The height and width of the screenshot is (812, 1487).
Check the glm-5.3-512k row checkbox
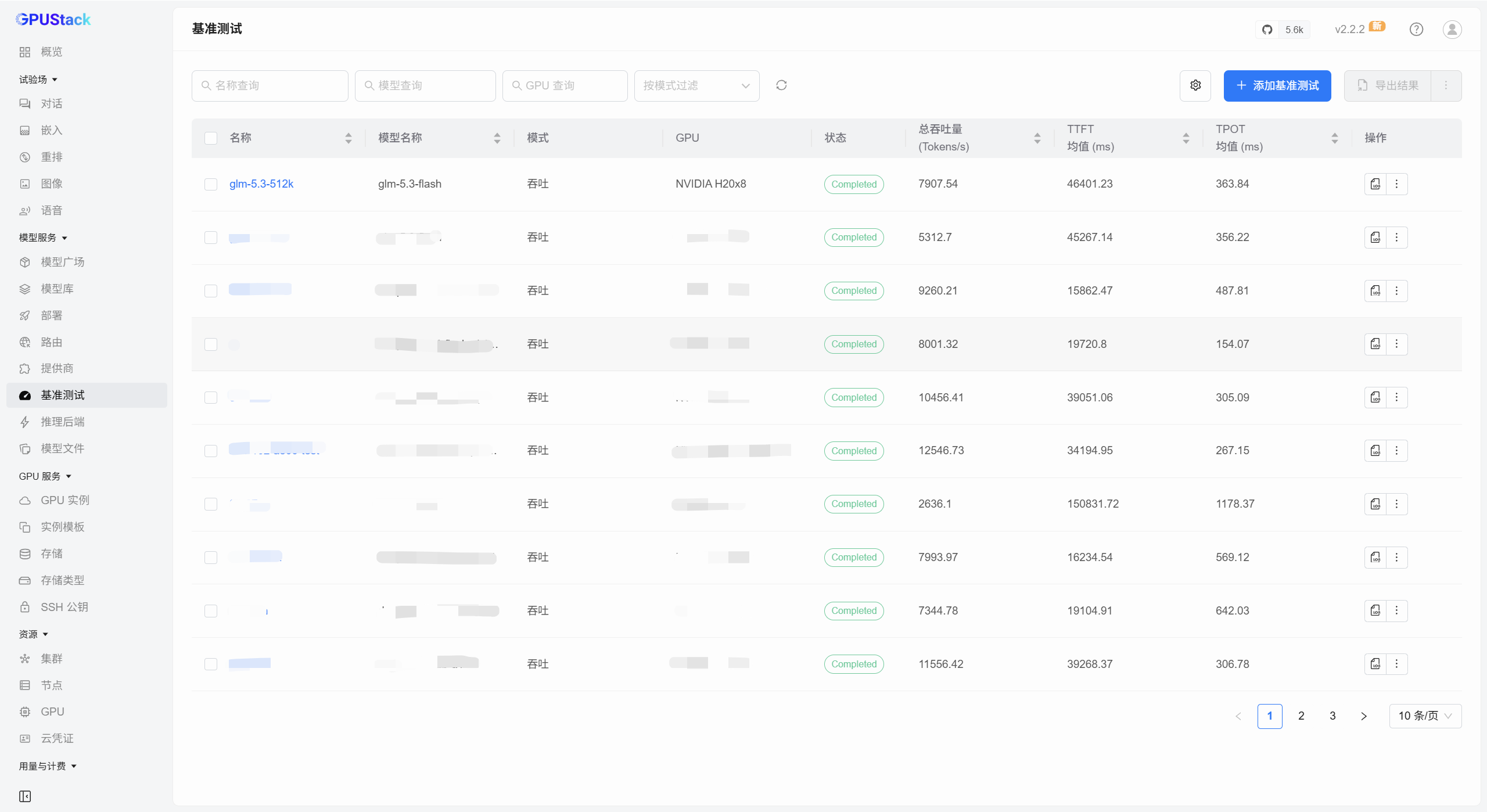(211, 184)
